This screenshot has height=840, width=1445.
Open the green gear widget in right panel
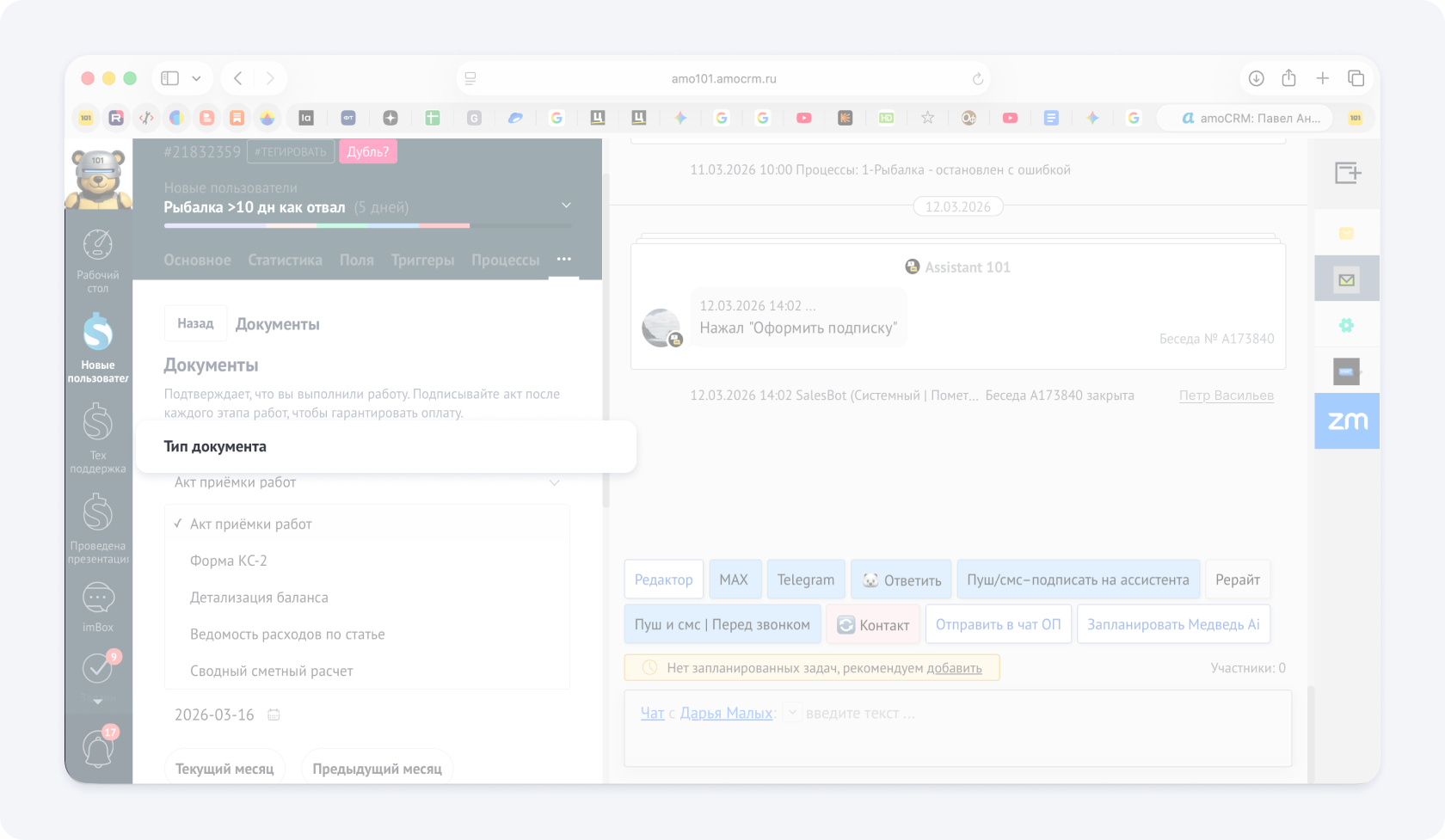pos(1346,325)
